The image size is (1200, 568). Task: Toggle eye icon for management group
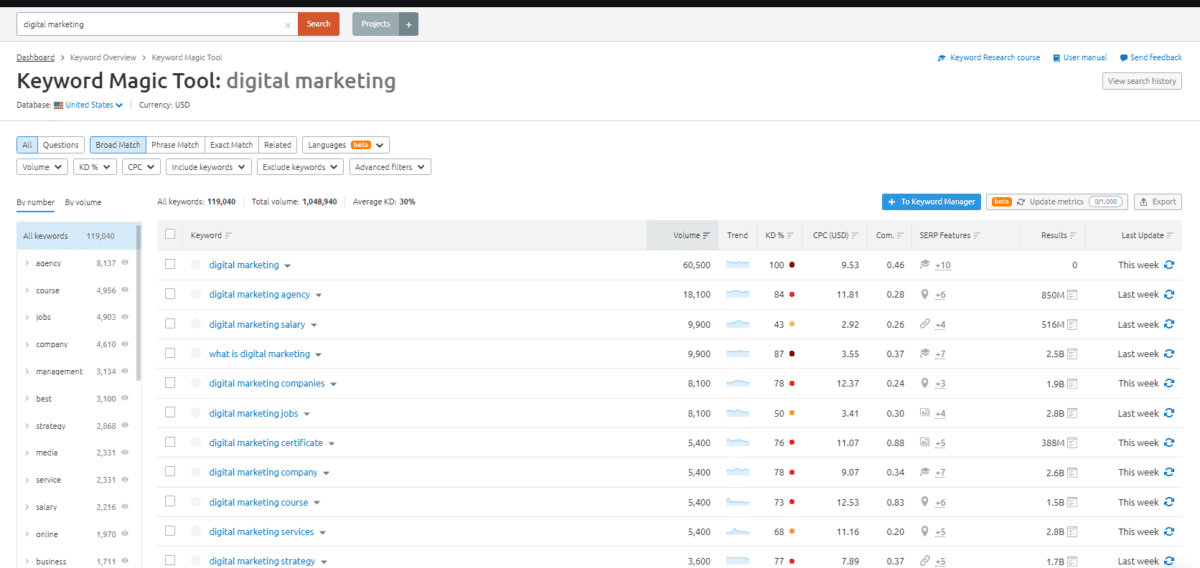pyautogui.click(x=125, y=371)
